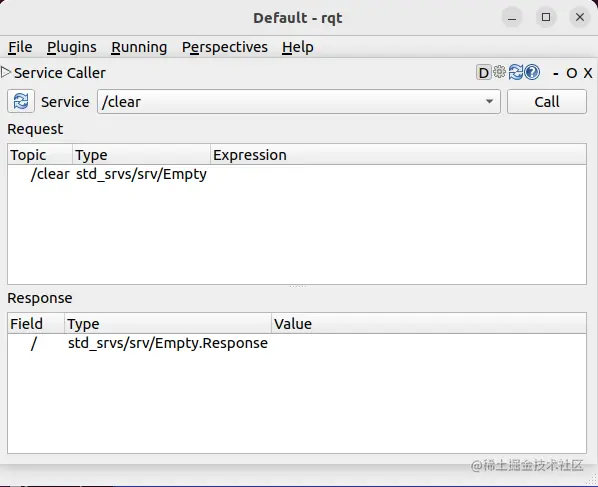Click the Topic column header in Request
The image size is (598, 487).
tap(40, 155)
